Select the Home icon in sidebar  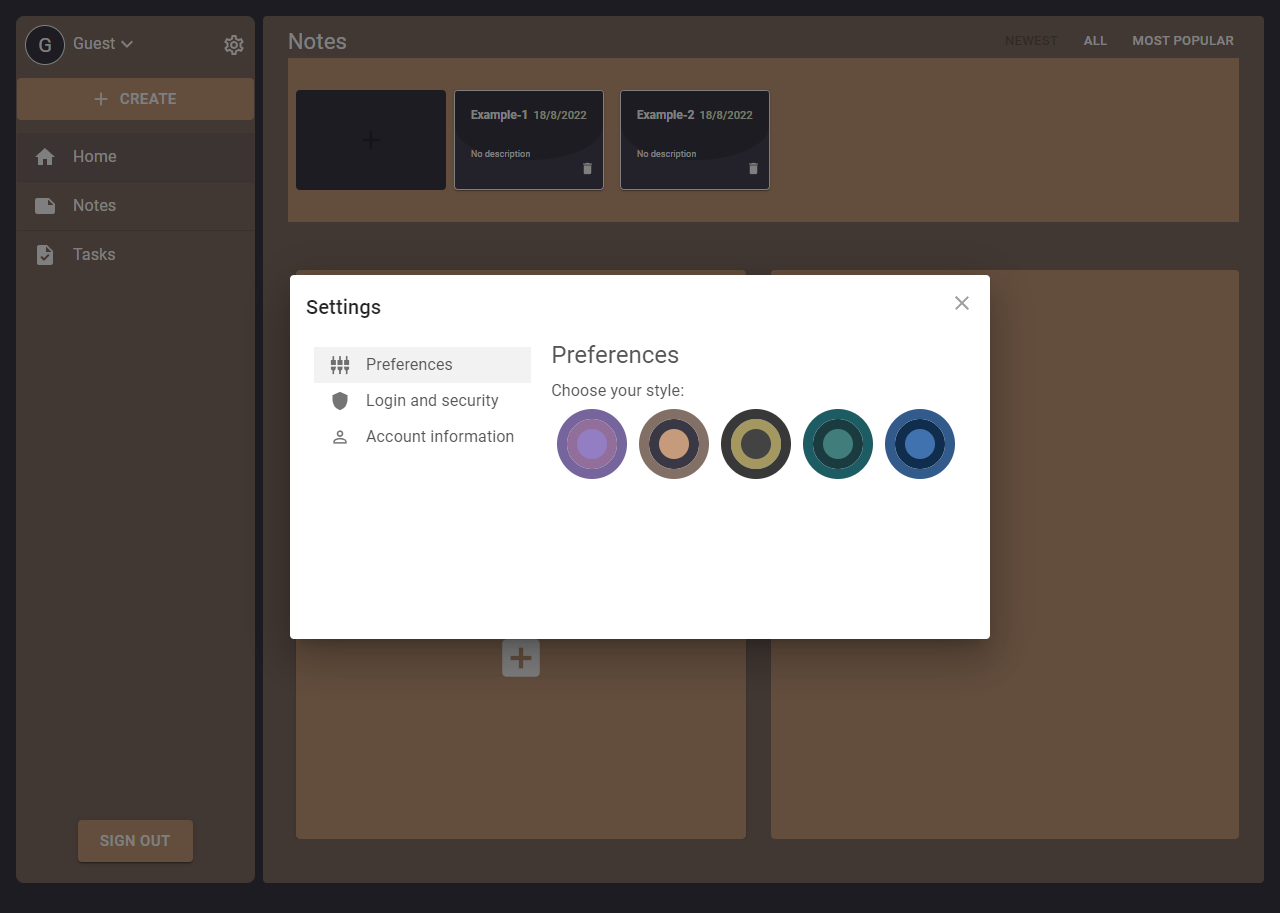(x=44, y=156)
